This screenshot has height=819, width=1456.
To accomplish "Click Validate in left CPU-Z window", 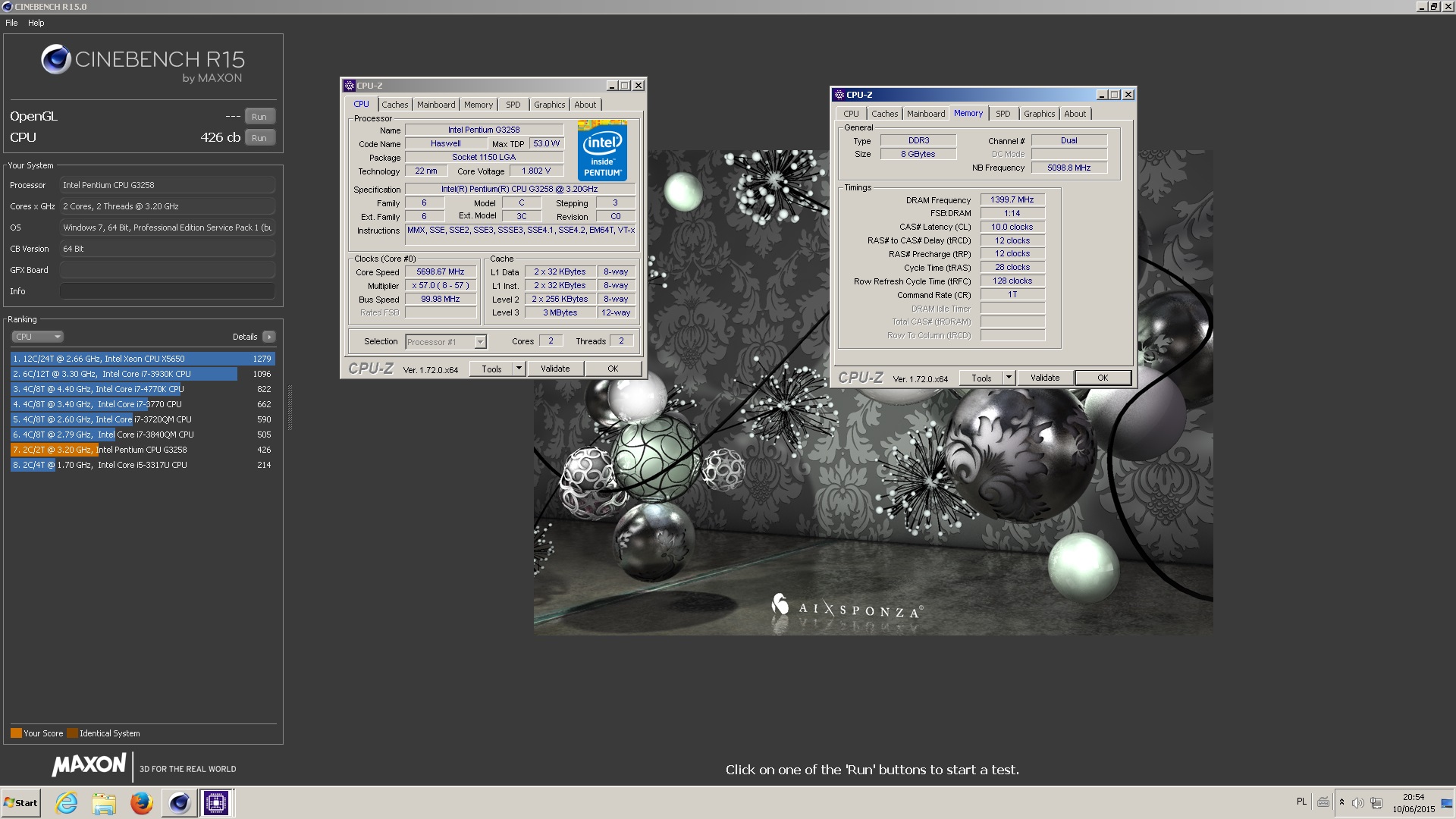I will coord(555,369).
